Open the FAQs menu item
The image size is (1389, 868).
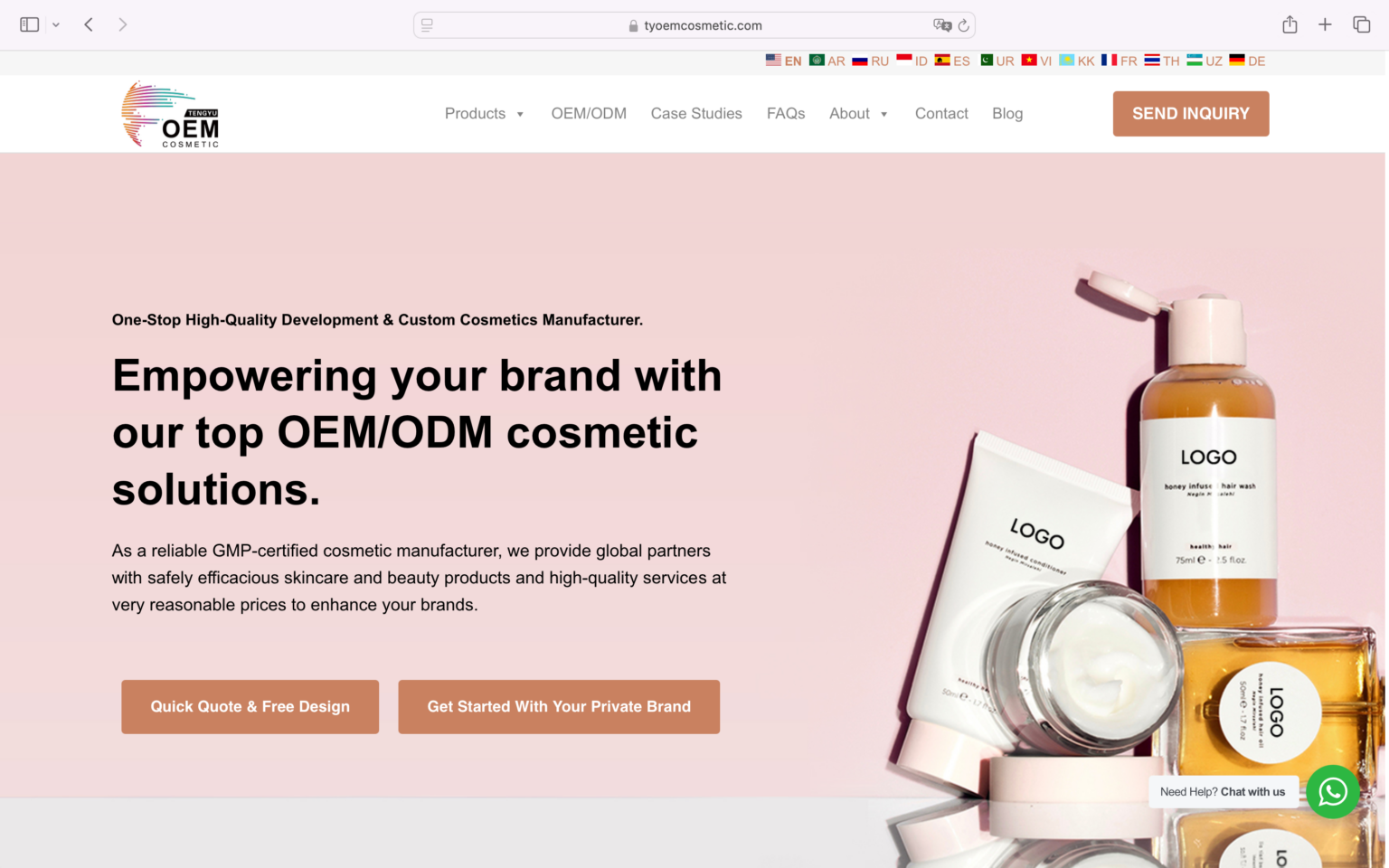pos(786,114)
